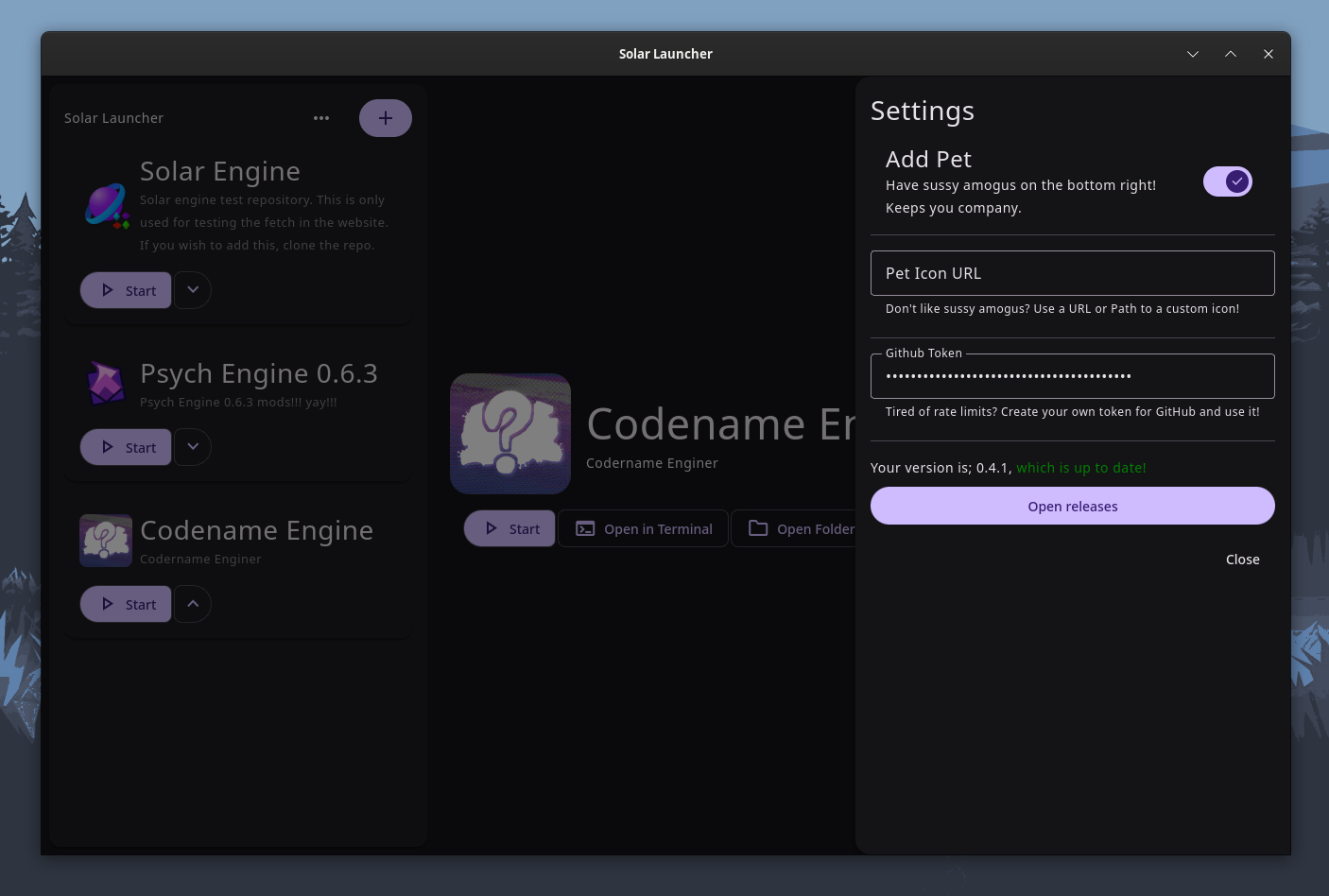The width and height of the screenshot is (1329, 896).
Task: Collapse options for Codename Engine
Action: [193, 604]
